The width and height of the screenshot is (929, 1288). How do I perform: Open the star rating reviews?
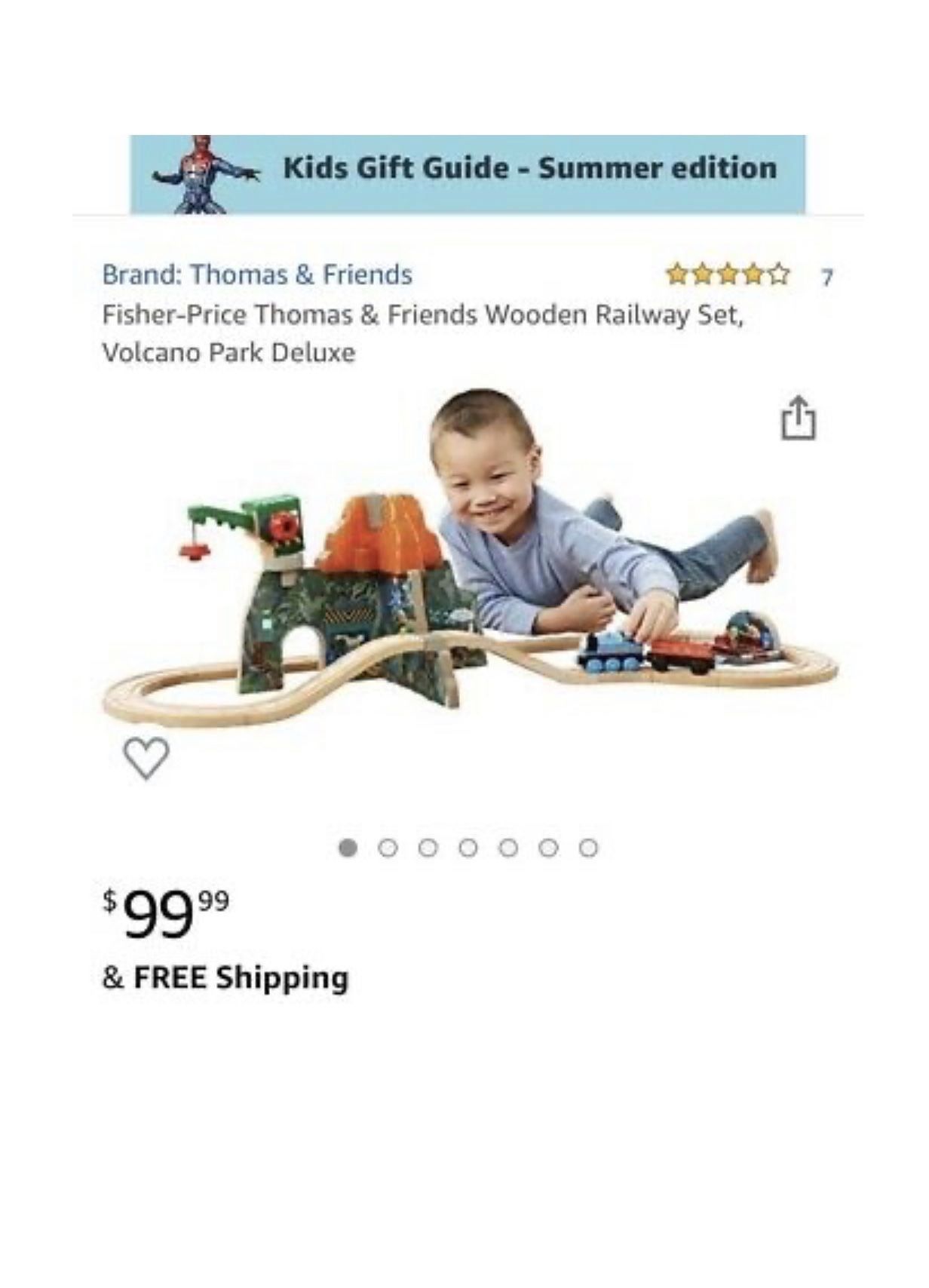click(728, 274)
